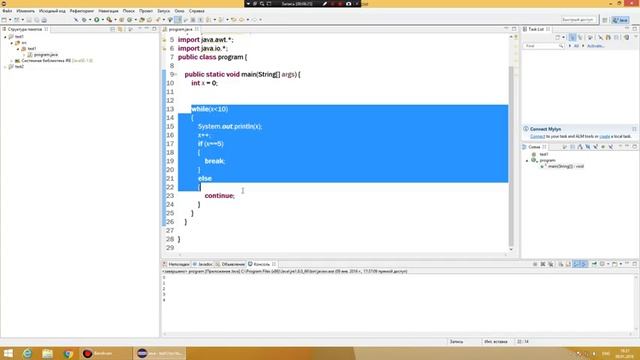Open the Файл menu
The image size is (640, 360).
click(7, 11)
